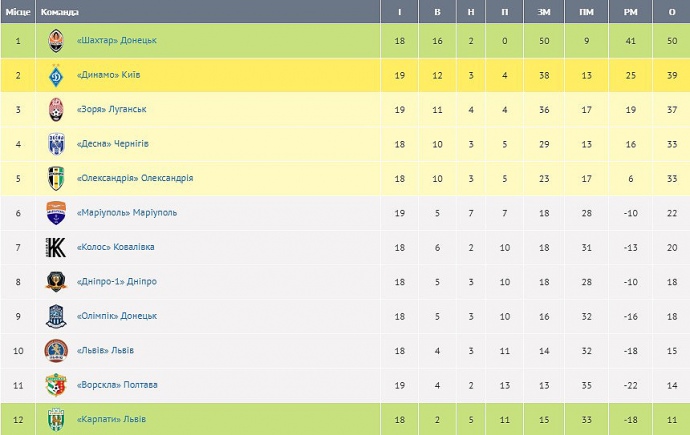Click the Olimpik Donetsk club logo
This screenshot has height=435, width=690.
pyautogui.click(x=56, y=316)
